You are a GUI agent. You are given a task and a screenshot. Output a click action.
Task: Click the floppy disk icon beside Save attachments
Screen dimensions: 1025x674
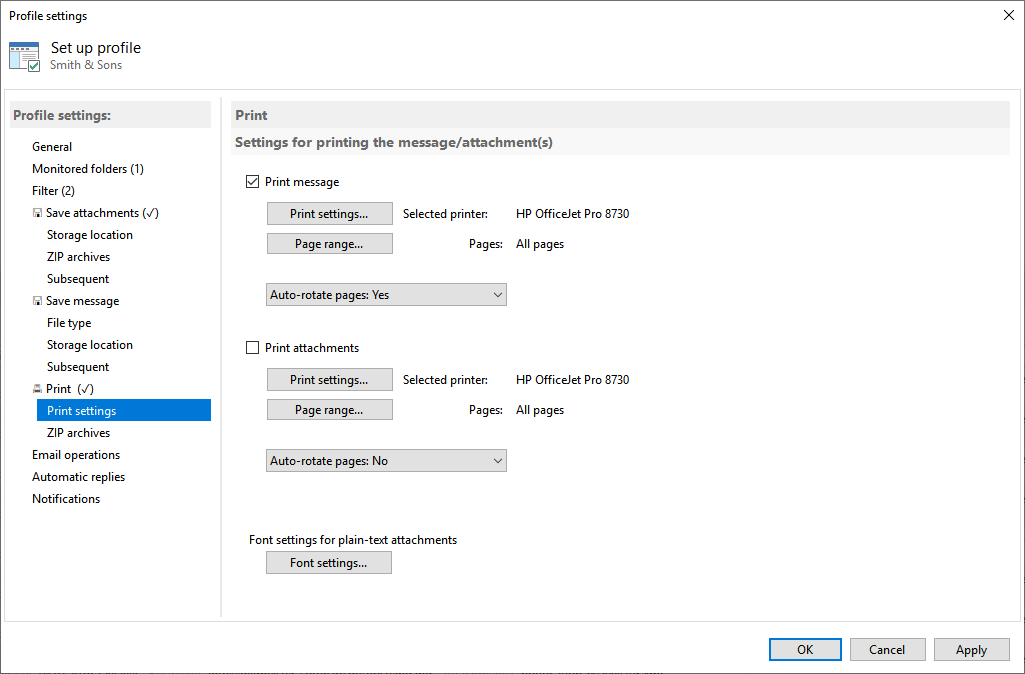(x=36, y=212)
